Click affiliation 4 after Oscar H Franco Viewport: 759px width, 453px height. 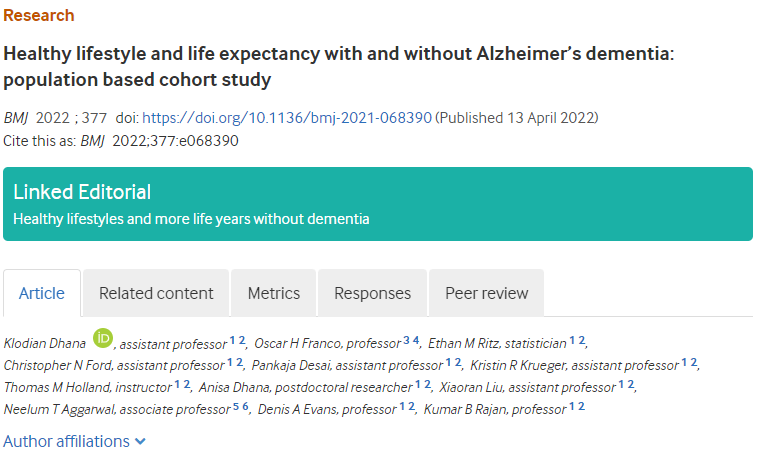[x=416, y=341]
